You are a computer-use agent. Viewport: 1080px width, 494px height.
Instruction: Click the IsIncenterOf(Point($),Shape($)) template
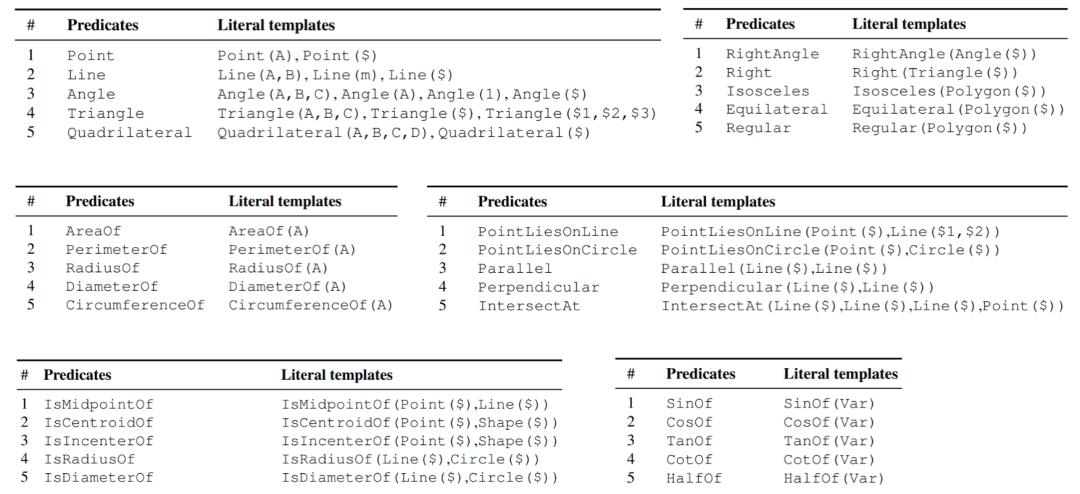click(x=419, y=441)
